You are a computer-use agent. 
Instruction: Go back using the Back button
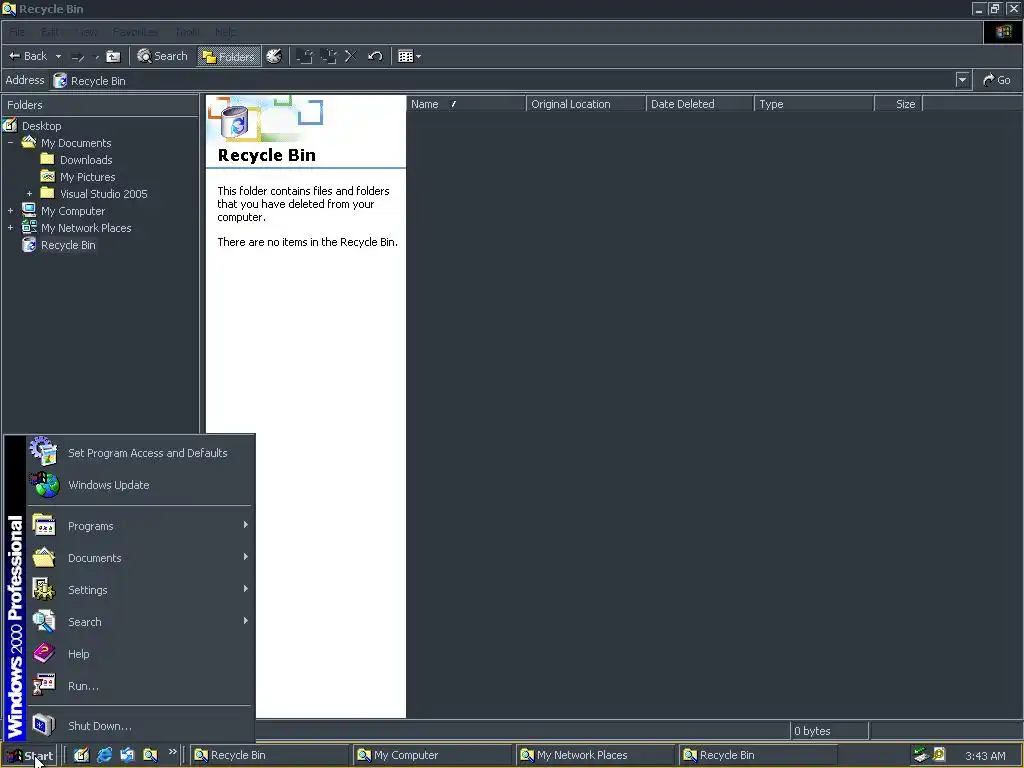coord(27,56)
